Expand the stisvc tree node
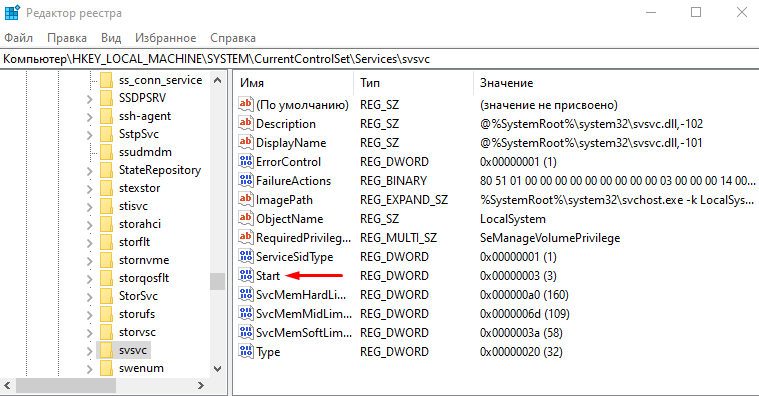 pyautogui.click(x=90, y=207)
